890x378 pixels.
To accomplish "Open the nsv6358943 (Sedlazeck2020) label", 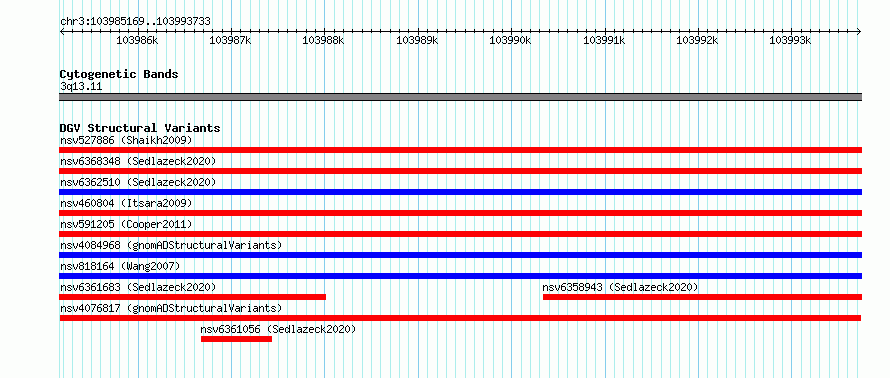I will pyautogui.click(x=620, y=287).
